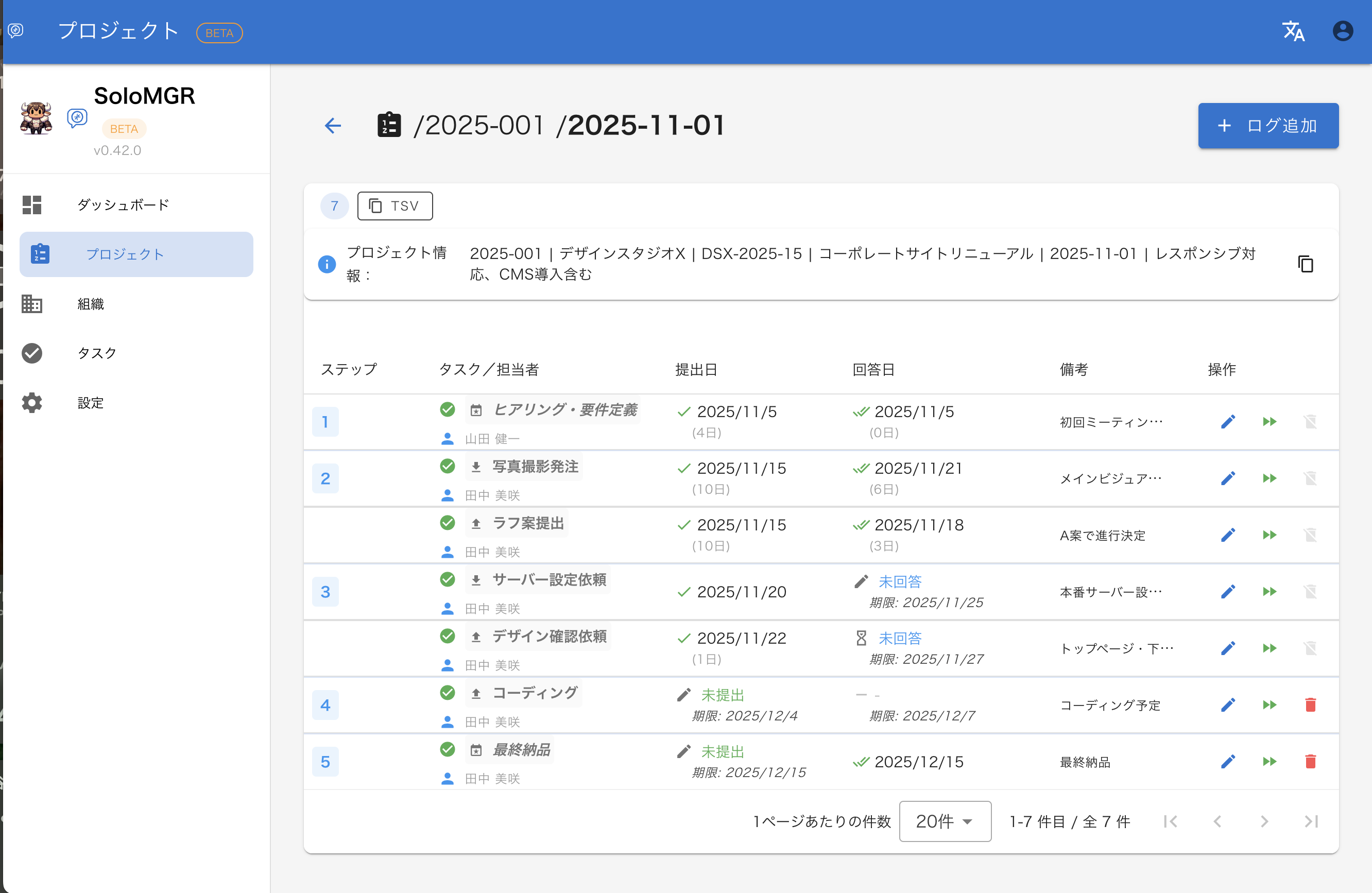Open the account profile icon
1372x893 pixels.
(x=1343, y=30)
